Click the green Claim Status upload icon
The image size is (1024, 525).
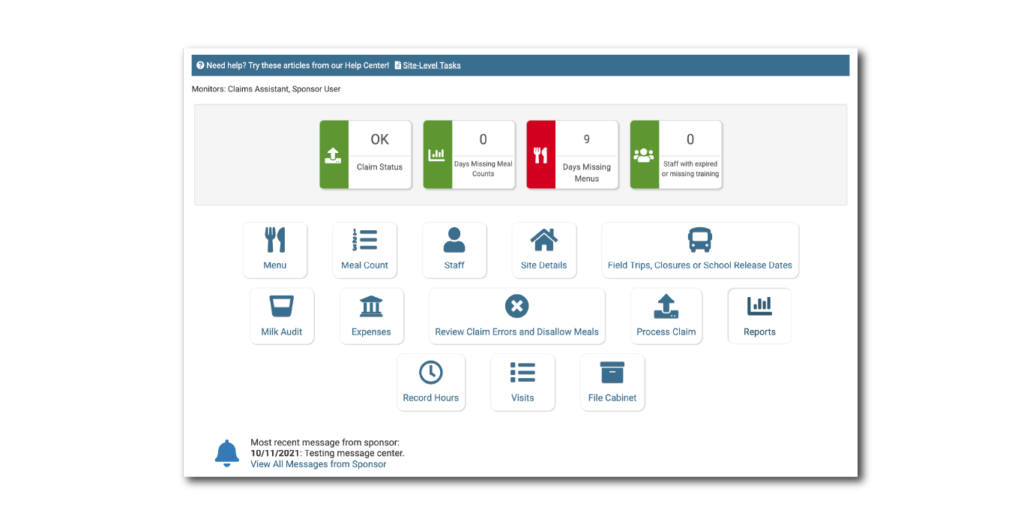[333, 155]
